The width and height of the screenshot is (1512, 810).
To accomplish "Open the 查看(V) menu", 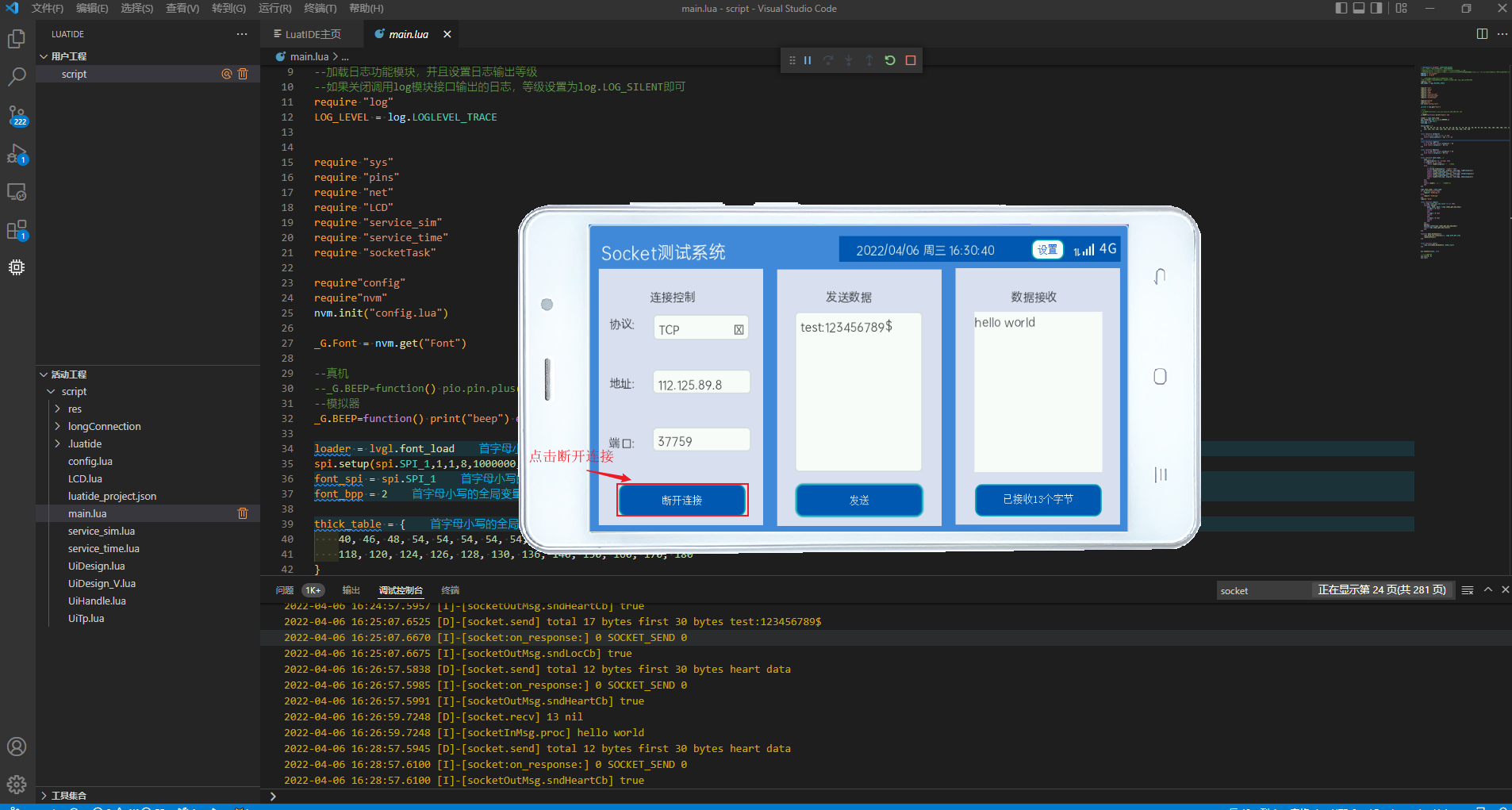I will pos(182,8).
